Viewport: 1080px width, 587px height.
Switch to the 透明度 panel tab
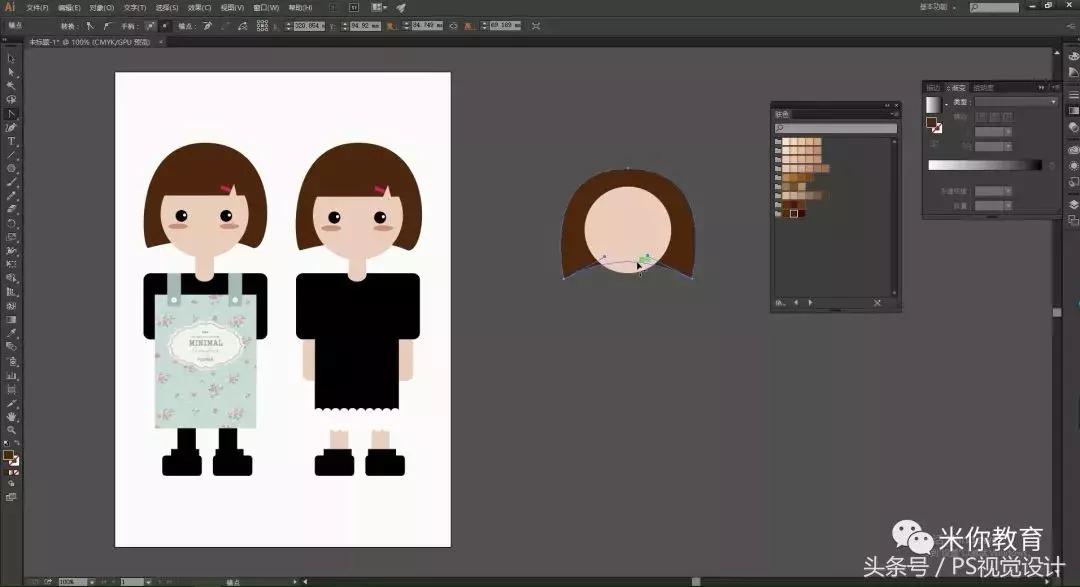pos(984,88)
